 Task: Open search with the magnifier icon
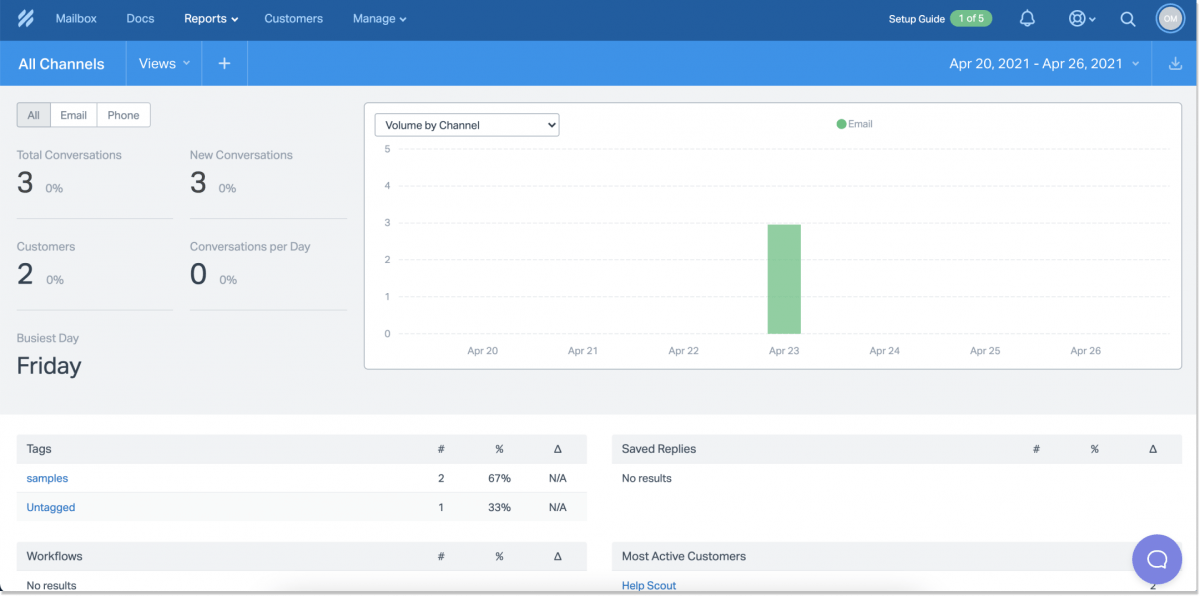1128,18
